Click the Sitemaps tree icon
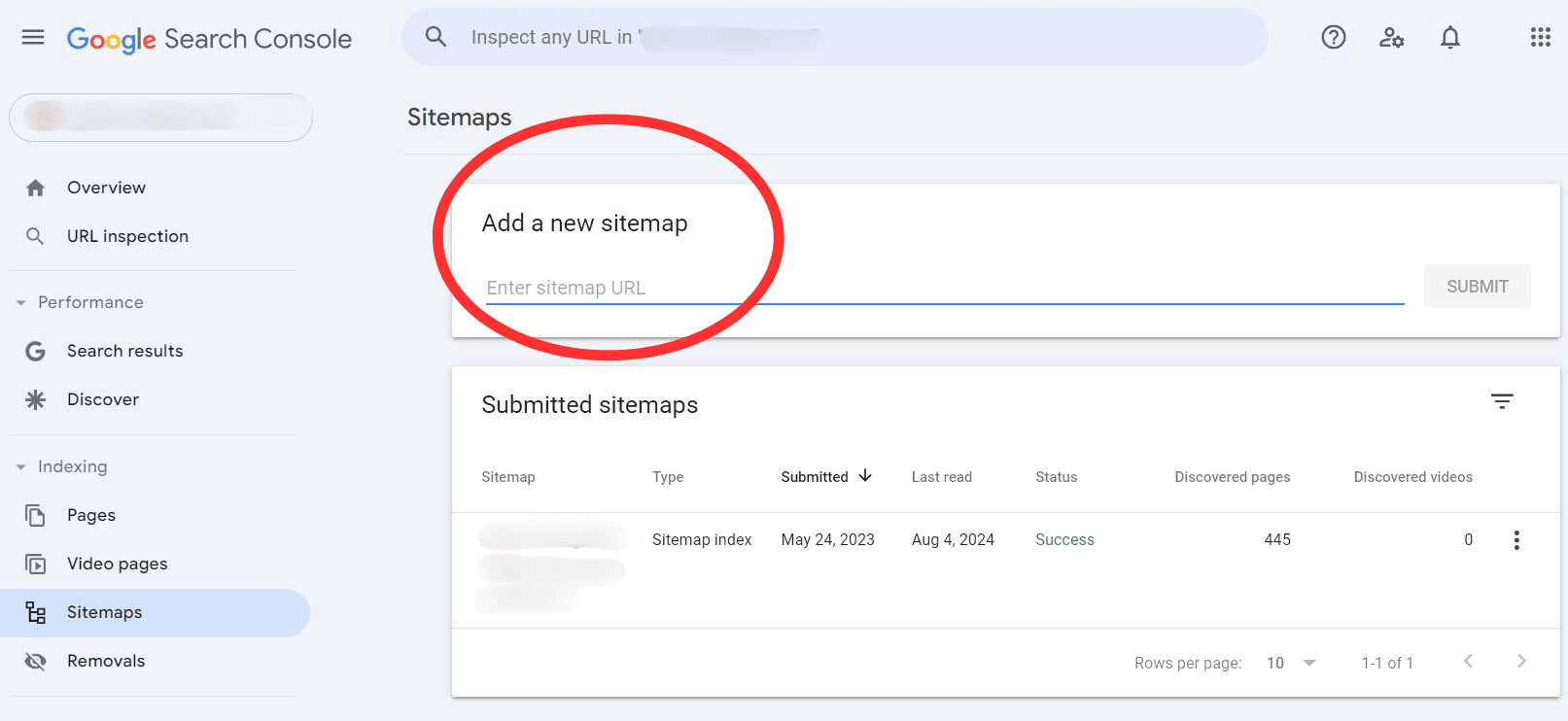Screen dimensions: 1568x721 (35, 612)
